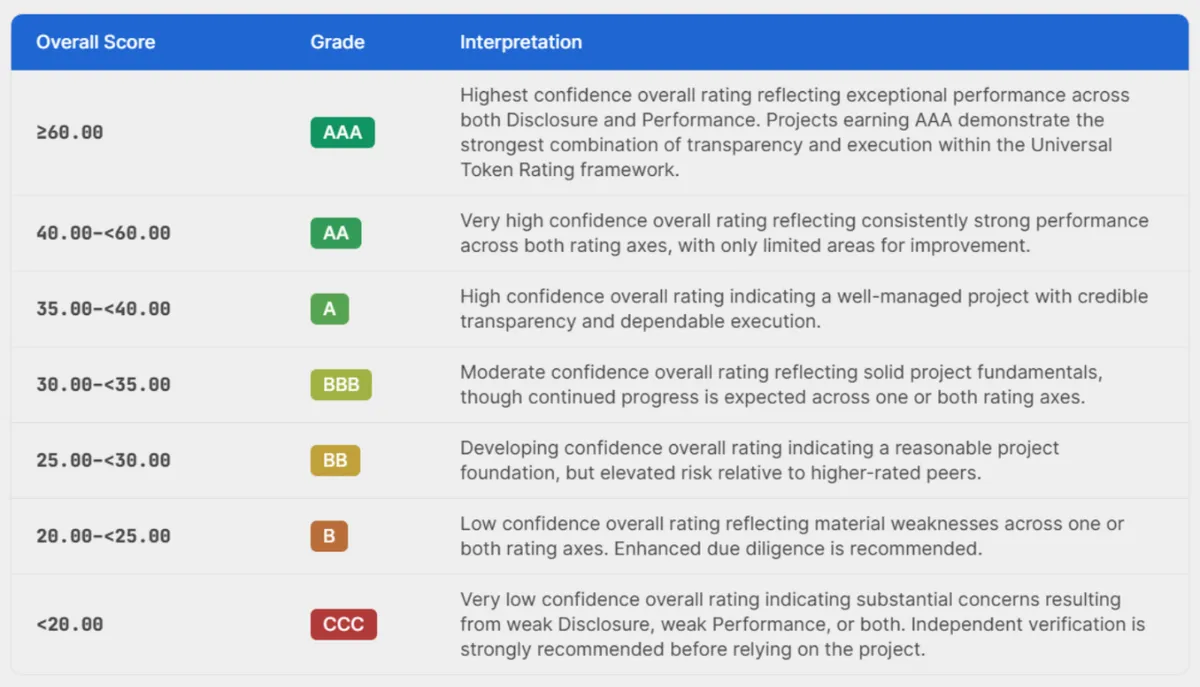Click the 'Very low confidence overall rating' description
This screenshot has width=1200, height=687.
(x=803, y=625)
